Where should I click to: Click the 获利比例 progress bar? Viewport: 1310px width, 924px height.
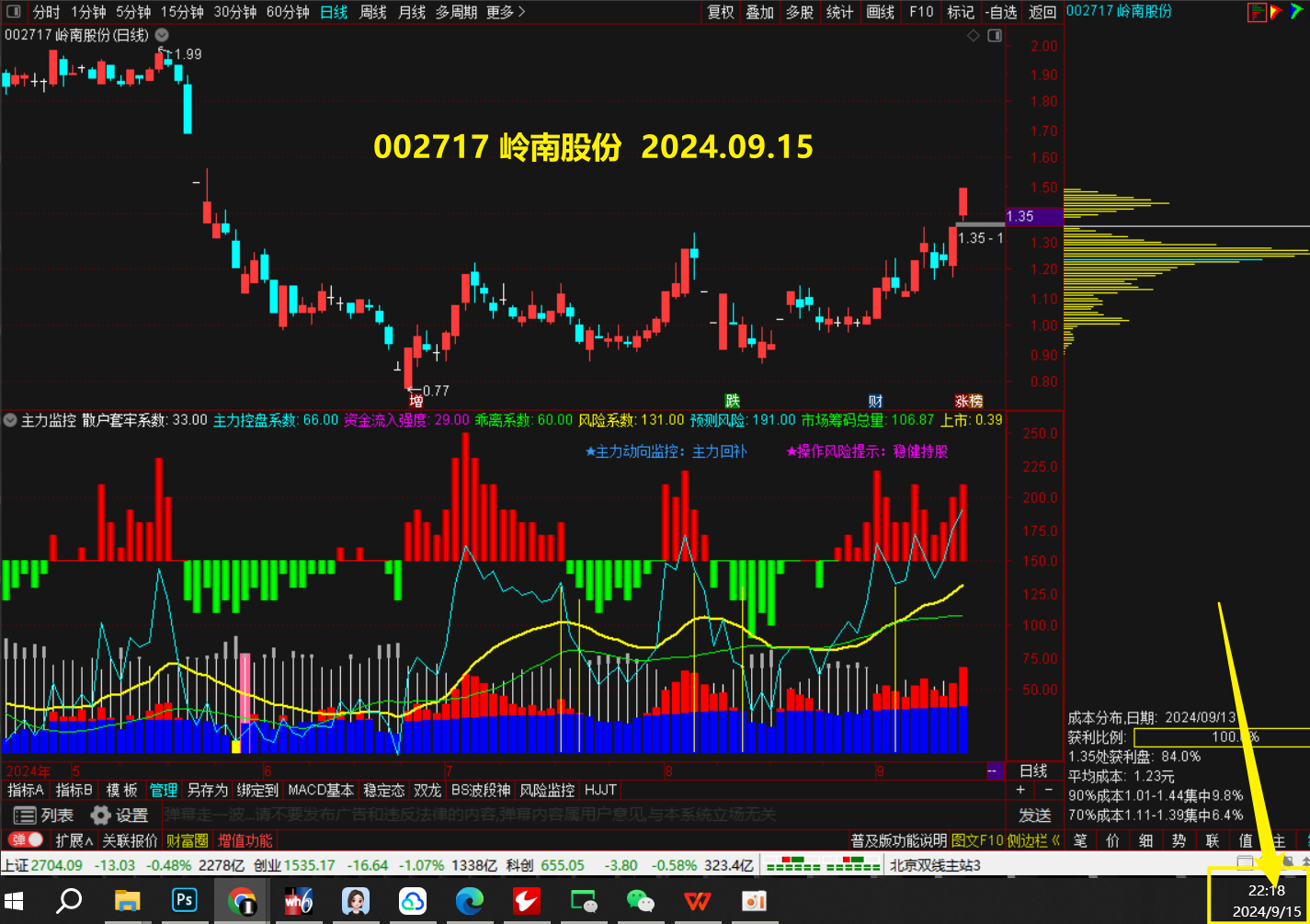point(1222,737)
